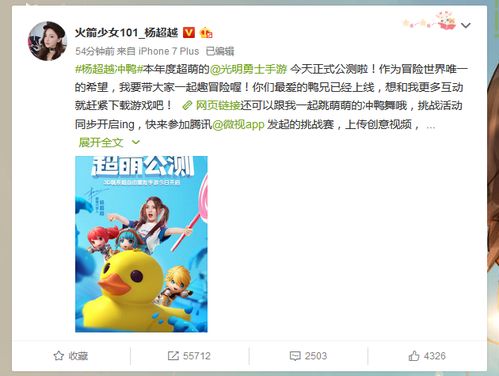Screen dimensions: 499x376
Task: Click the comment bubble icon
Action: (x=295, y=356)
